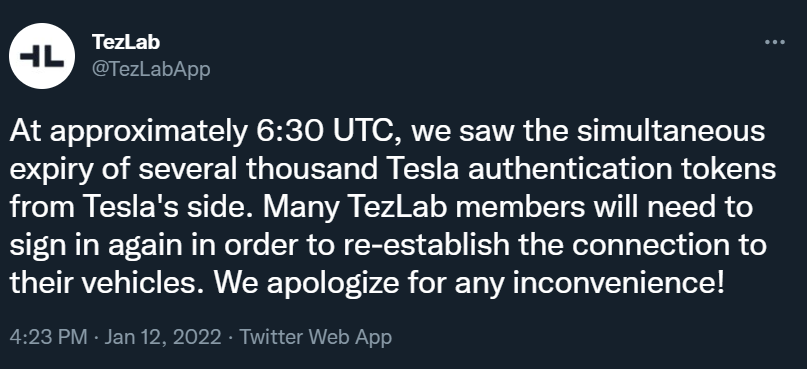
Task: Click the words "their vehicles"
Action: tap(102, 283)
